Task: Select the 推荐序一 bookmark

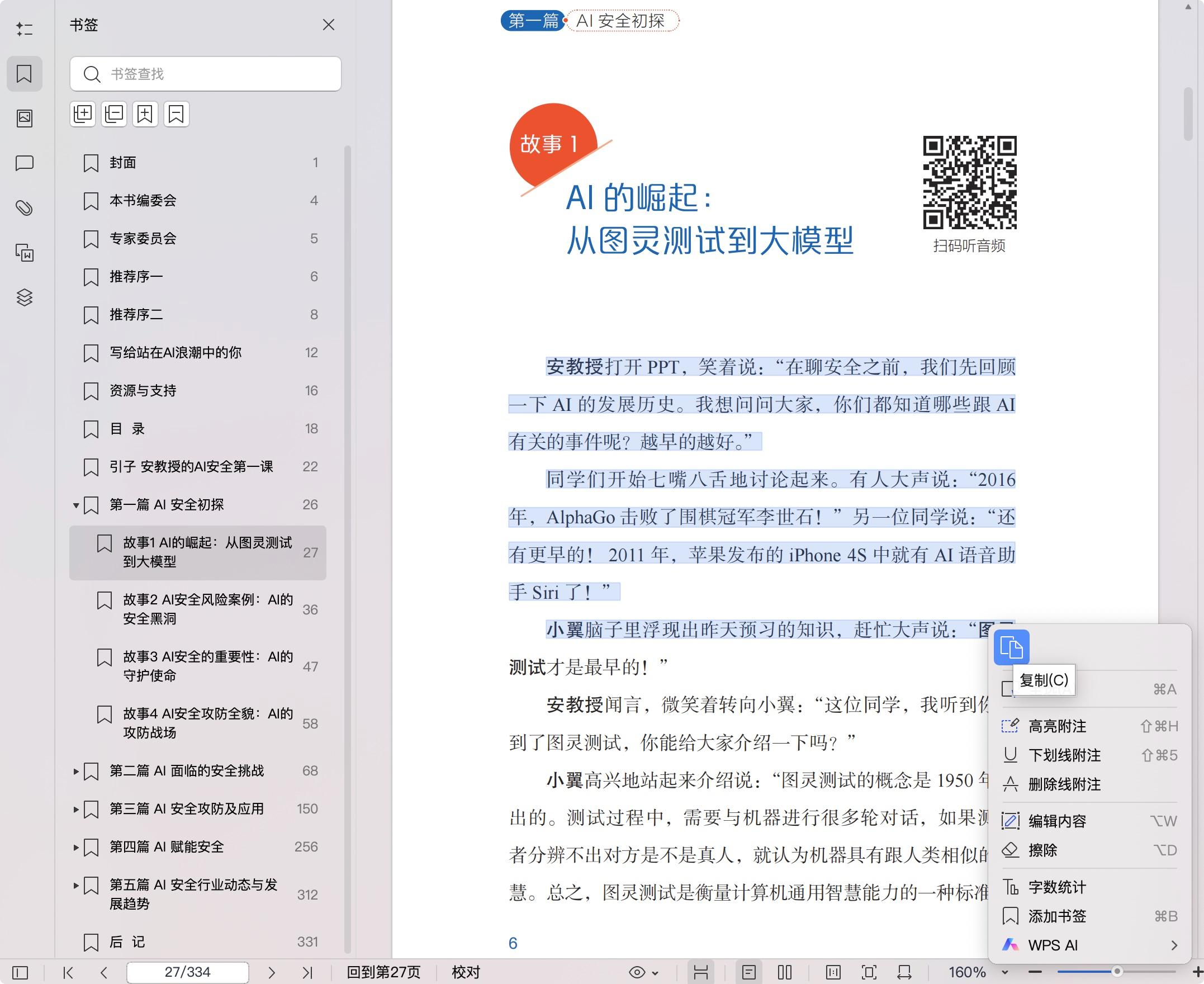Action: tap(198, 277)
